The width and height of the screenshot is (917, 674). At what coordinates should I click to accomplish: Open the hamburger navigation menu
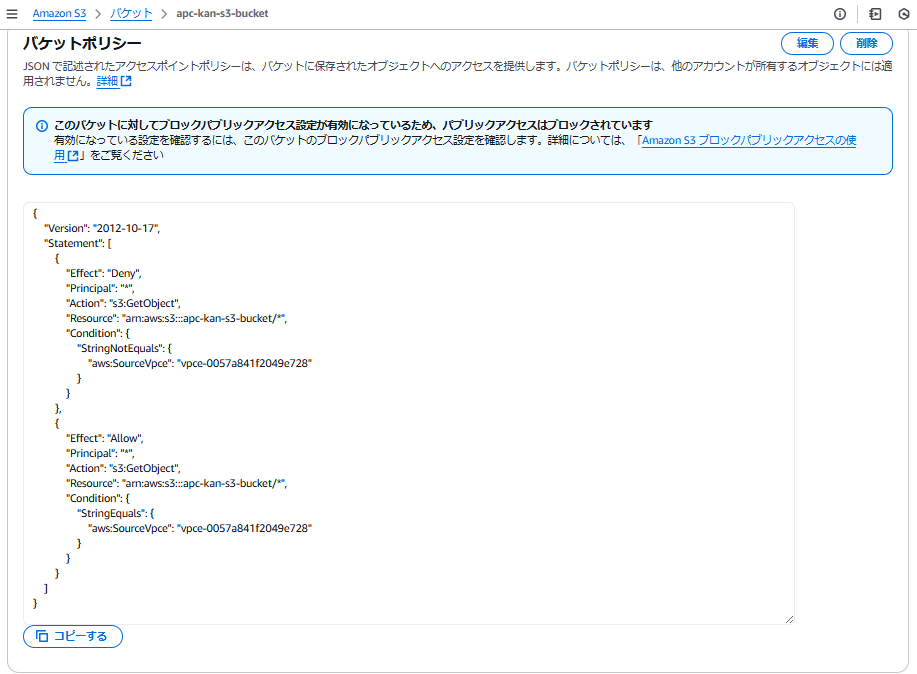[12, 13]
